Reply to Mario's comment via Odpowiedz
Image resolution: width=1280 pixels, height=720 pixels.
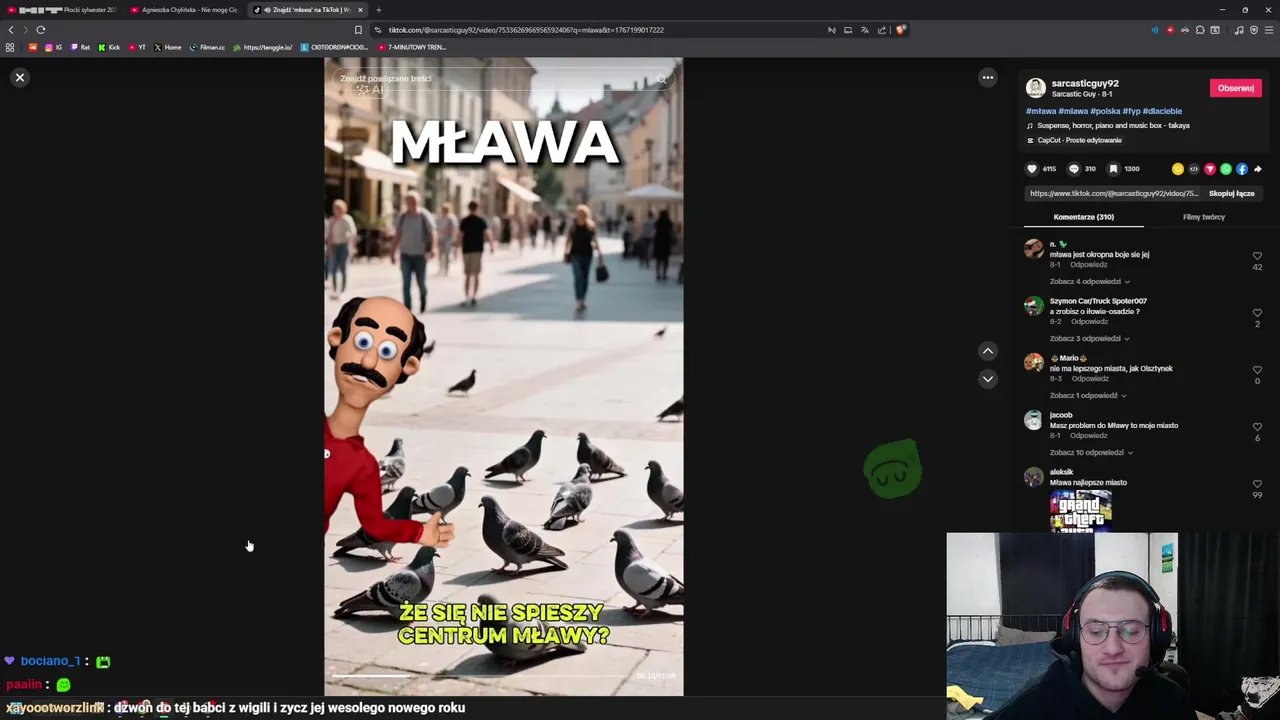(x=1089, y=379)
